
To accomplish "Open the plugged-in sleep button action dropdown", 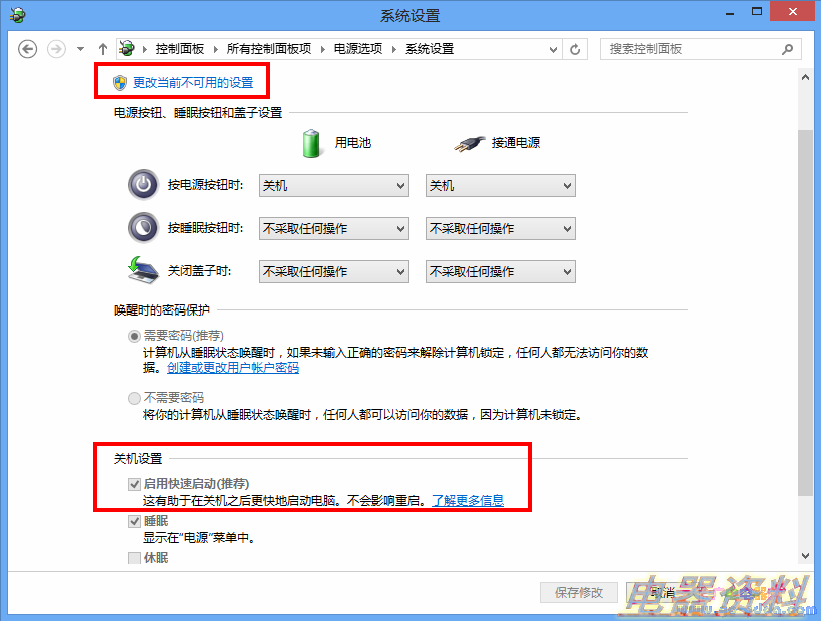I will (501, 228).
